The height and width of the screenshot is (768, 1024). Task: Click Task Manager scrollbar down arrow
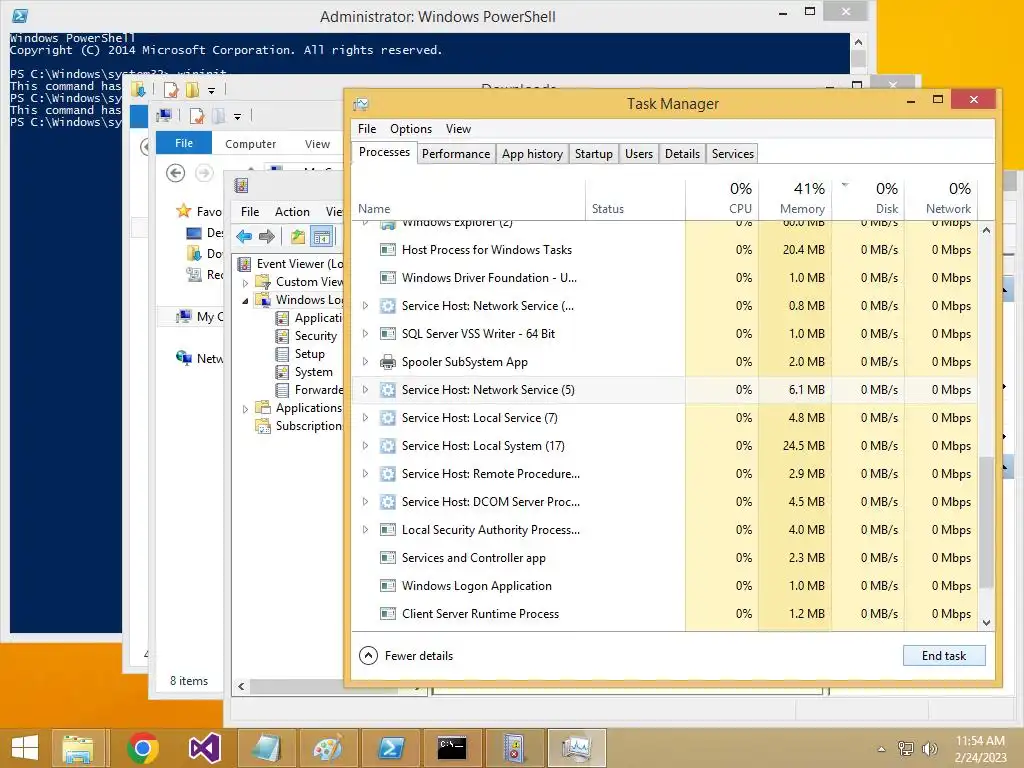click(987, 623)
